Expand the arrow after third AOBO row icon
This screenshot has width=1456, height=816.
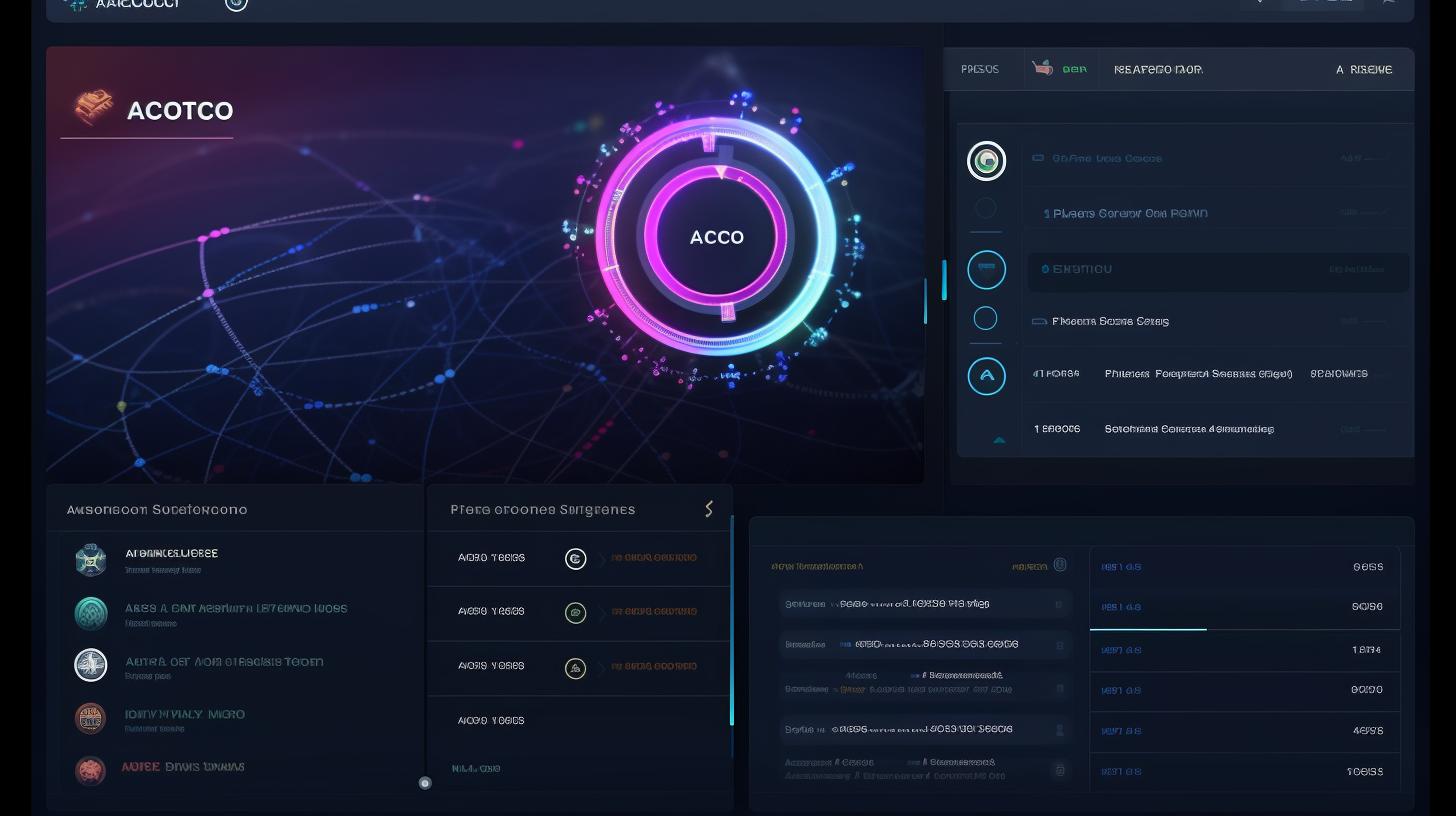click(x=602, y=667)
